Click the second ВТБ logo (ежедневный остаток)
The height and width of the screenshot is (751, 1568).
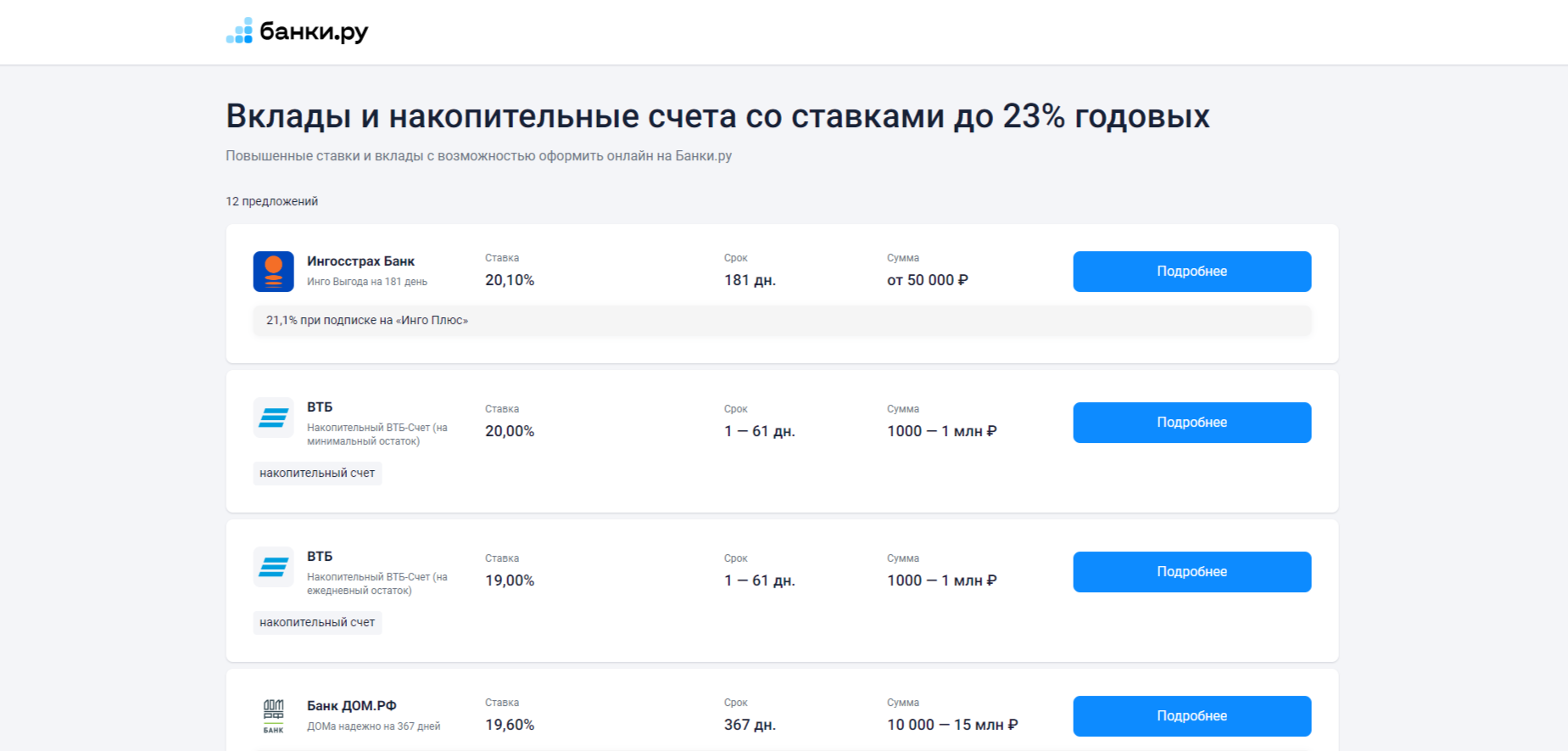coord(273,567)
